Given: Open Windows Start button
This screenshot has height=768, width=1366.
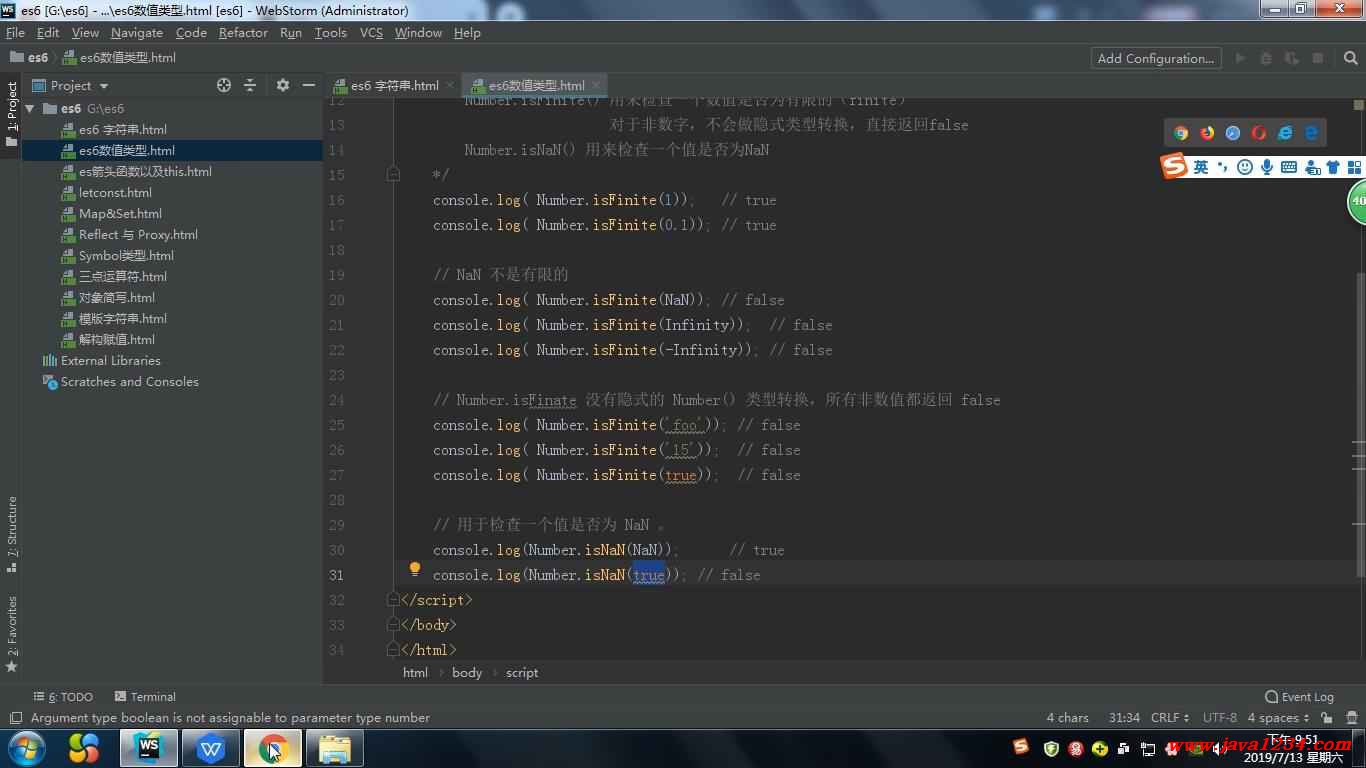Looking at the screenshot, I should (x=26, y=748).
